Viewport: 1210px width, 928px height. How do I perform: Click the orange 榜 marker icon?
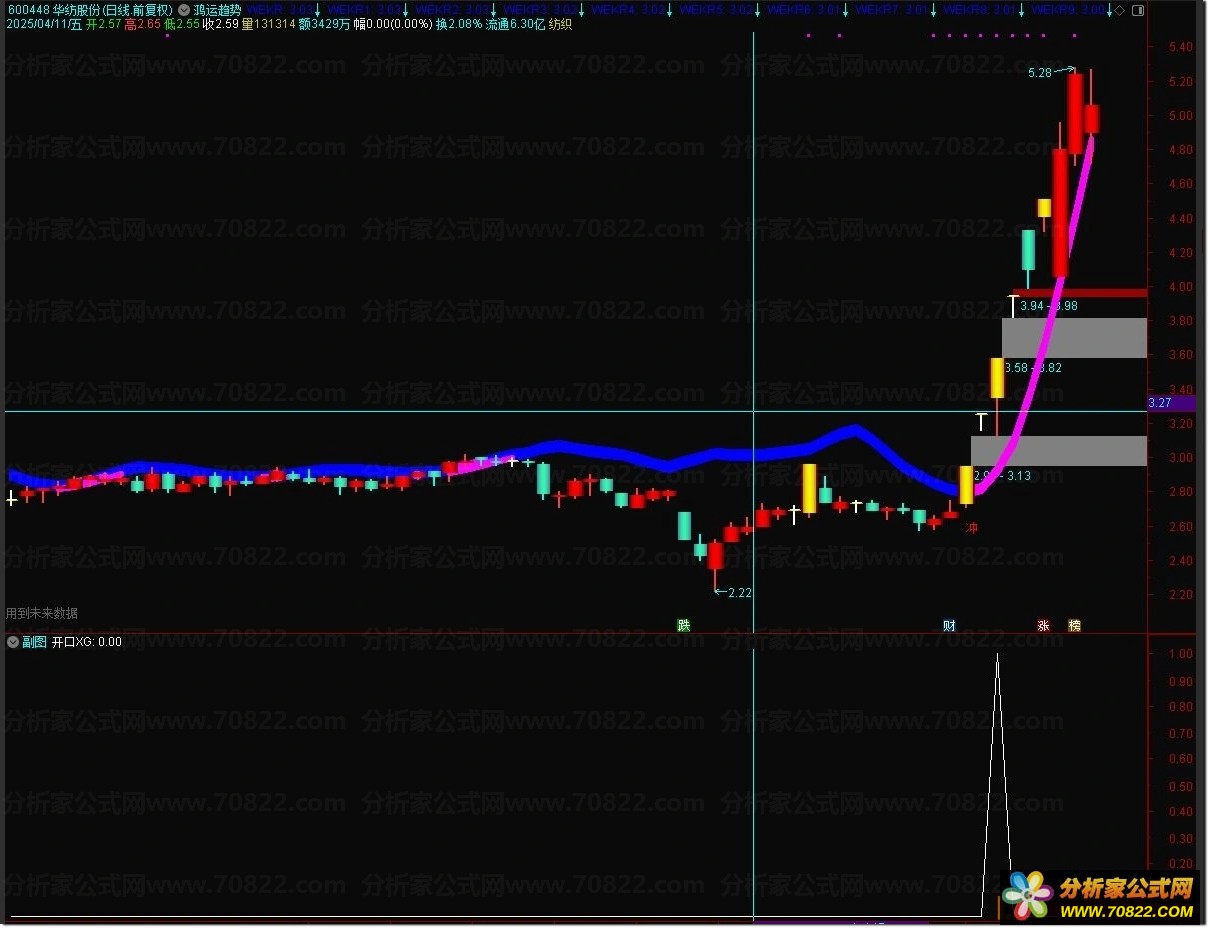click(x=1074, y=626)
